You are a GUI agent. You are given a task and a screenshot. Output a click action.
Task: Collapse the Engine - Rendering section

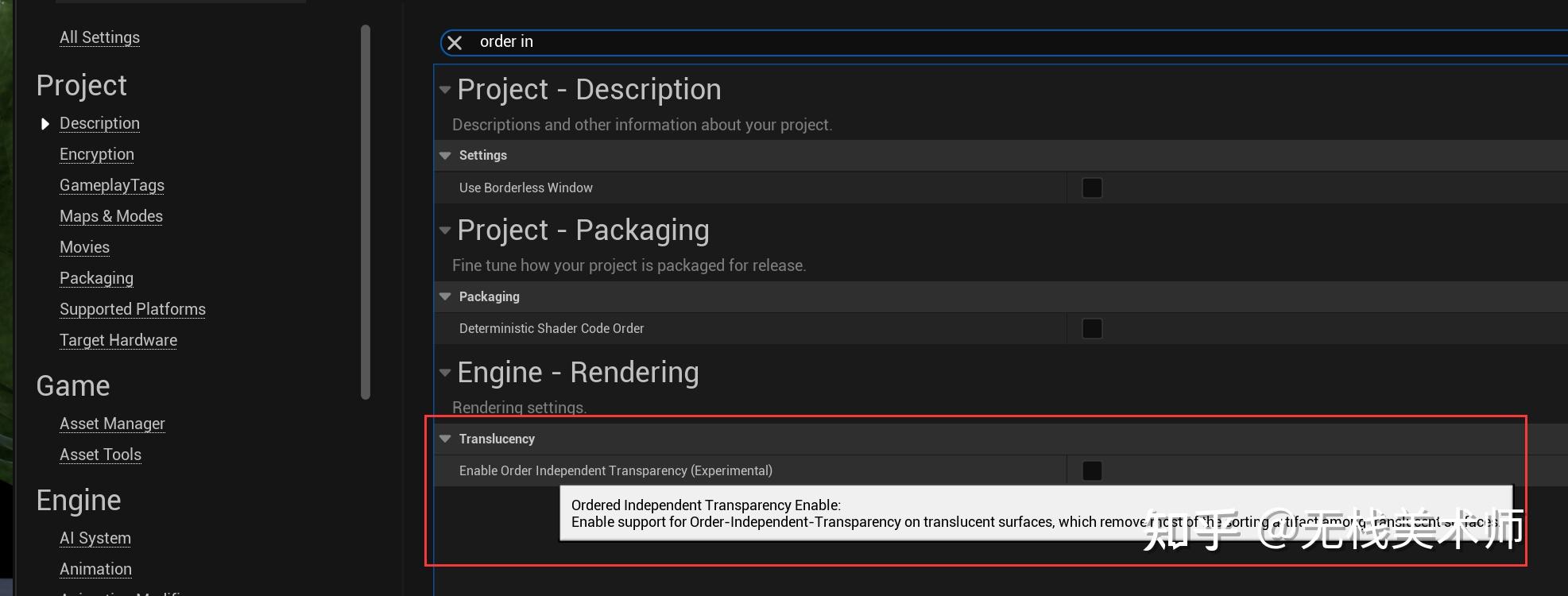(445, 373)
